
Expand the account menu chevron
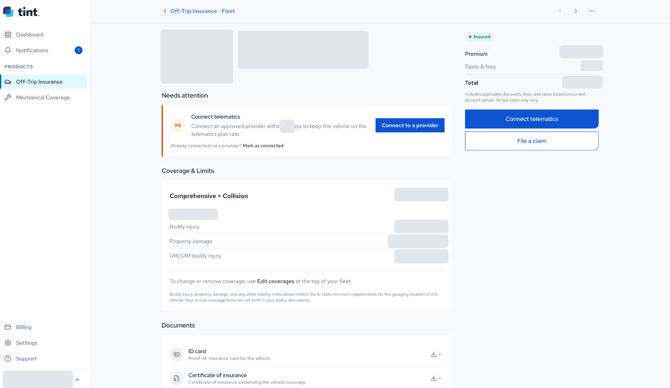coord(77,379)
